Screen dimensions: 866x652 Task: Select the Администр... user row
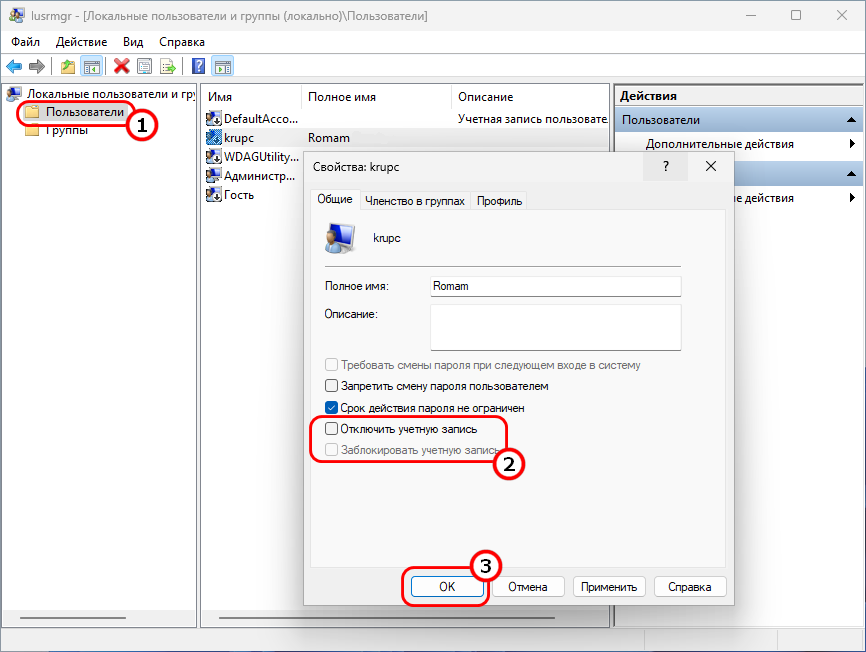pyautogui.click(x=260, y=176)
